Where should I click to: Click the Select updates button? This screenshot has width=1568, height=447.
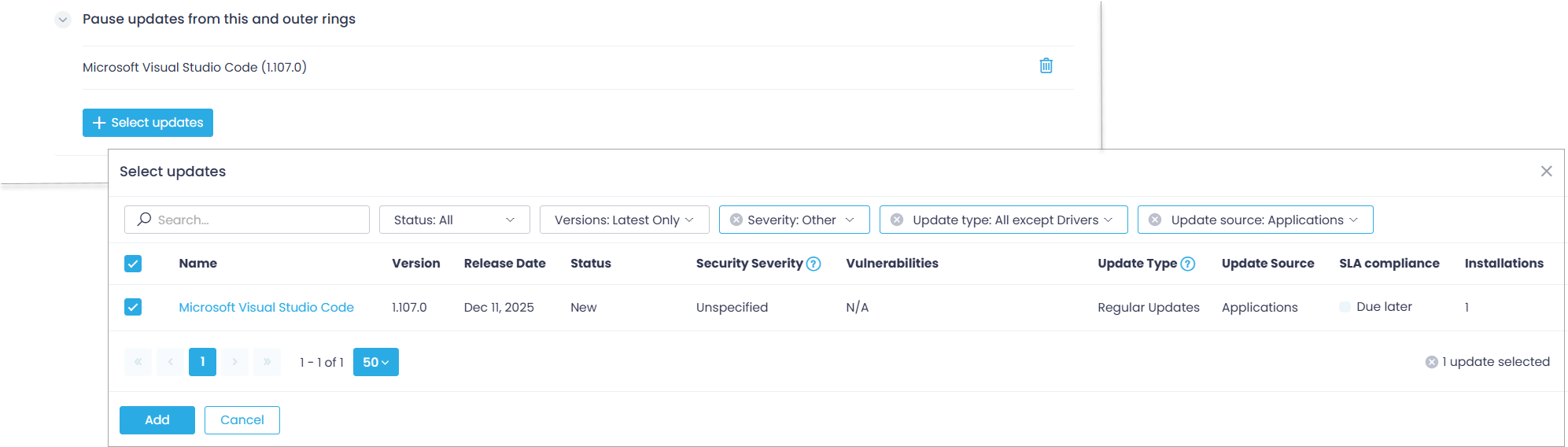(148, 123)
